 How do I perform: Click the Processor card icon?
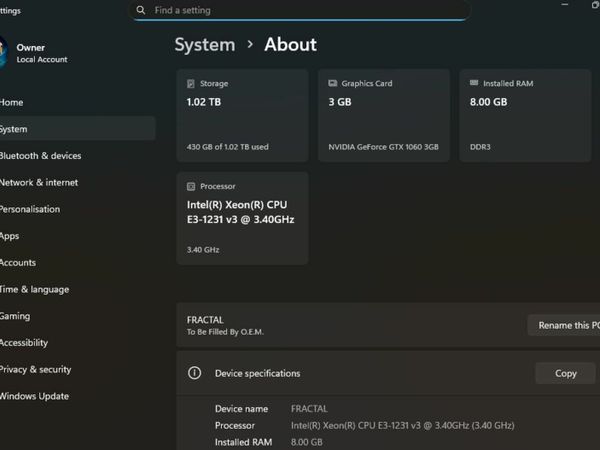click(190, 186)
